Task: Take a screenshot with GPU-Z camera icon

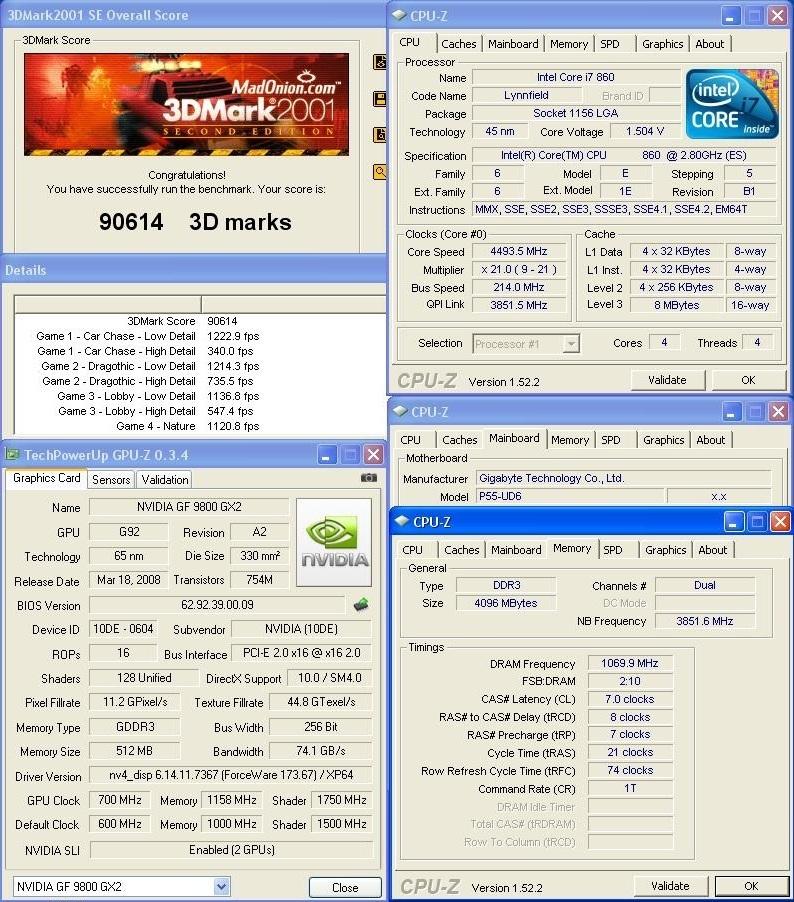Action: pos(369,477)
